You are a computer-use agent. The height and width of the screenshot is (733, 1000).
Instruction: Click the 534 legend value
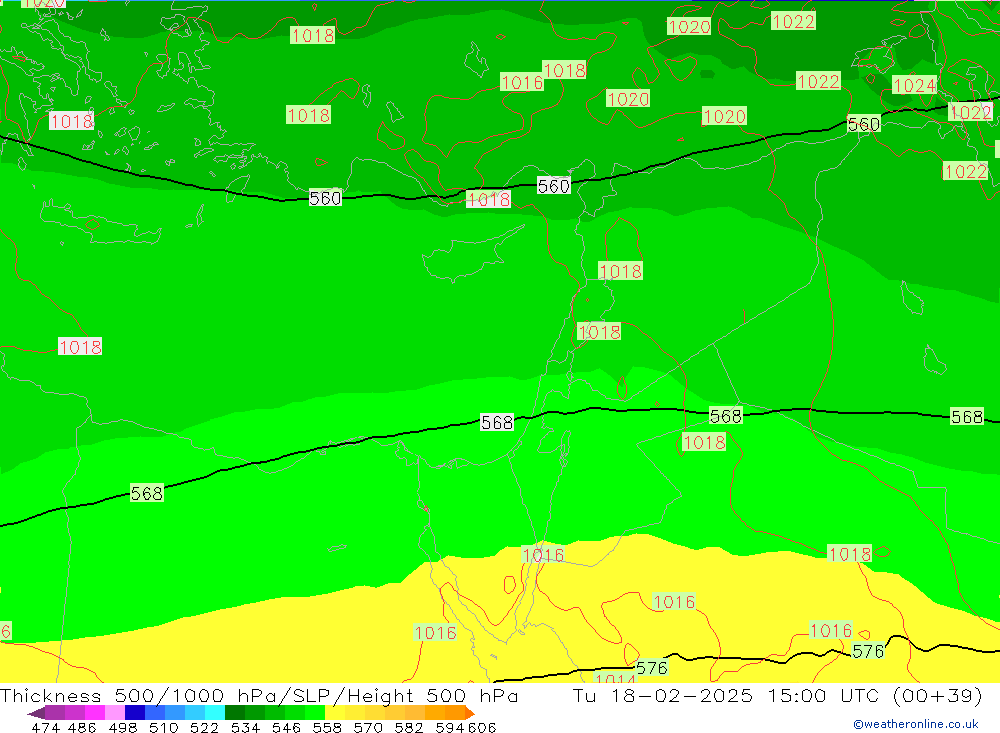click(x=246, y=727)
